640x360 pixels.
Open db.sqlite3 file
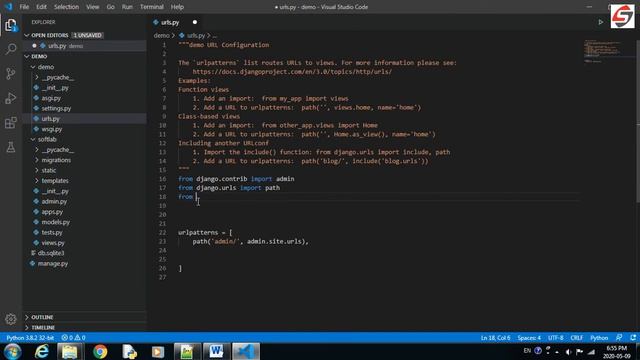84,253
